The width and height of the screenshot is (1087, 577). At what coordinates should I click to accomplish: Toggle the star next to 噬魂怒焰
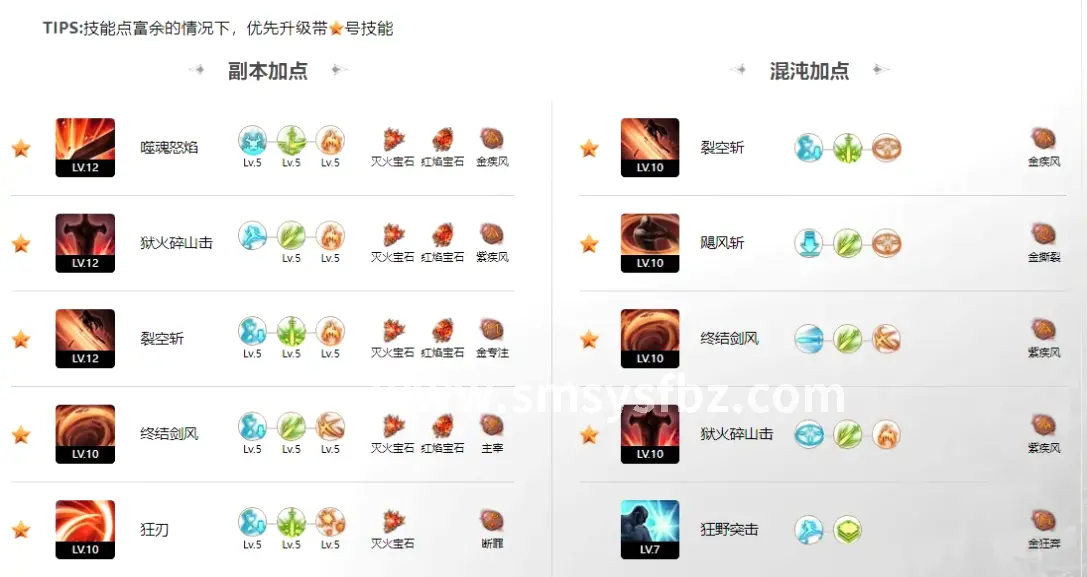21,148
